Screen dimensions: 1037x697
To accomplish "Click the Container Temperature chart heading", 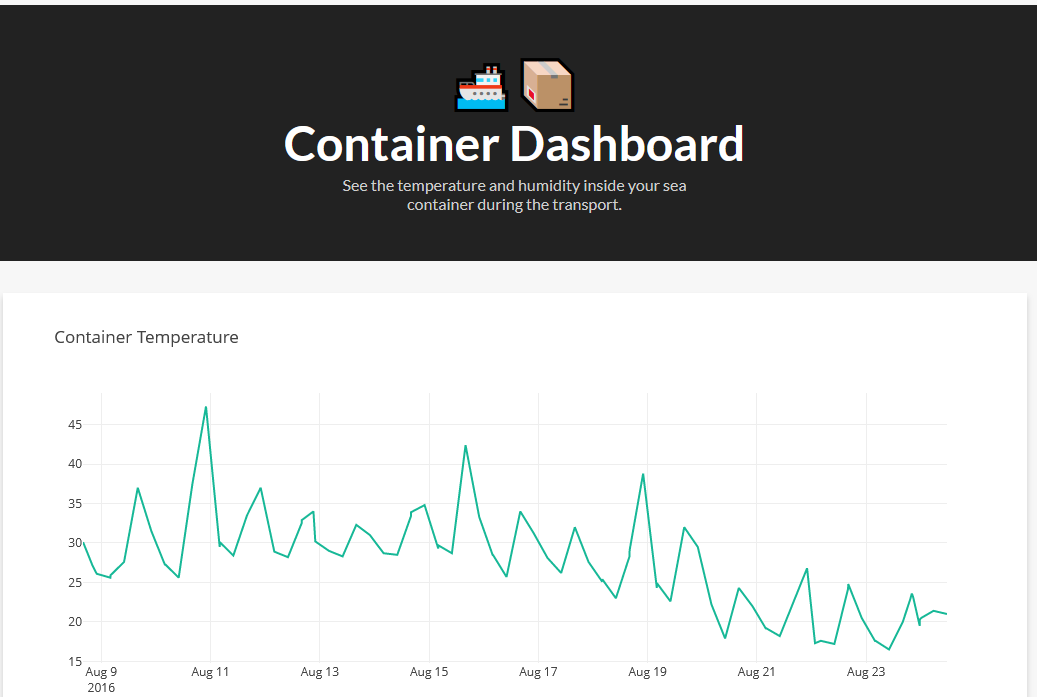I will point(146,337).
